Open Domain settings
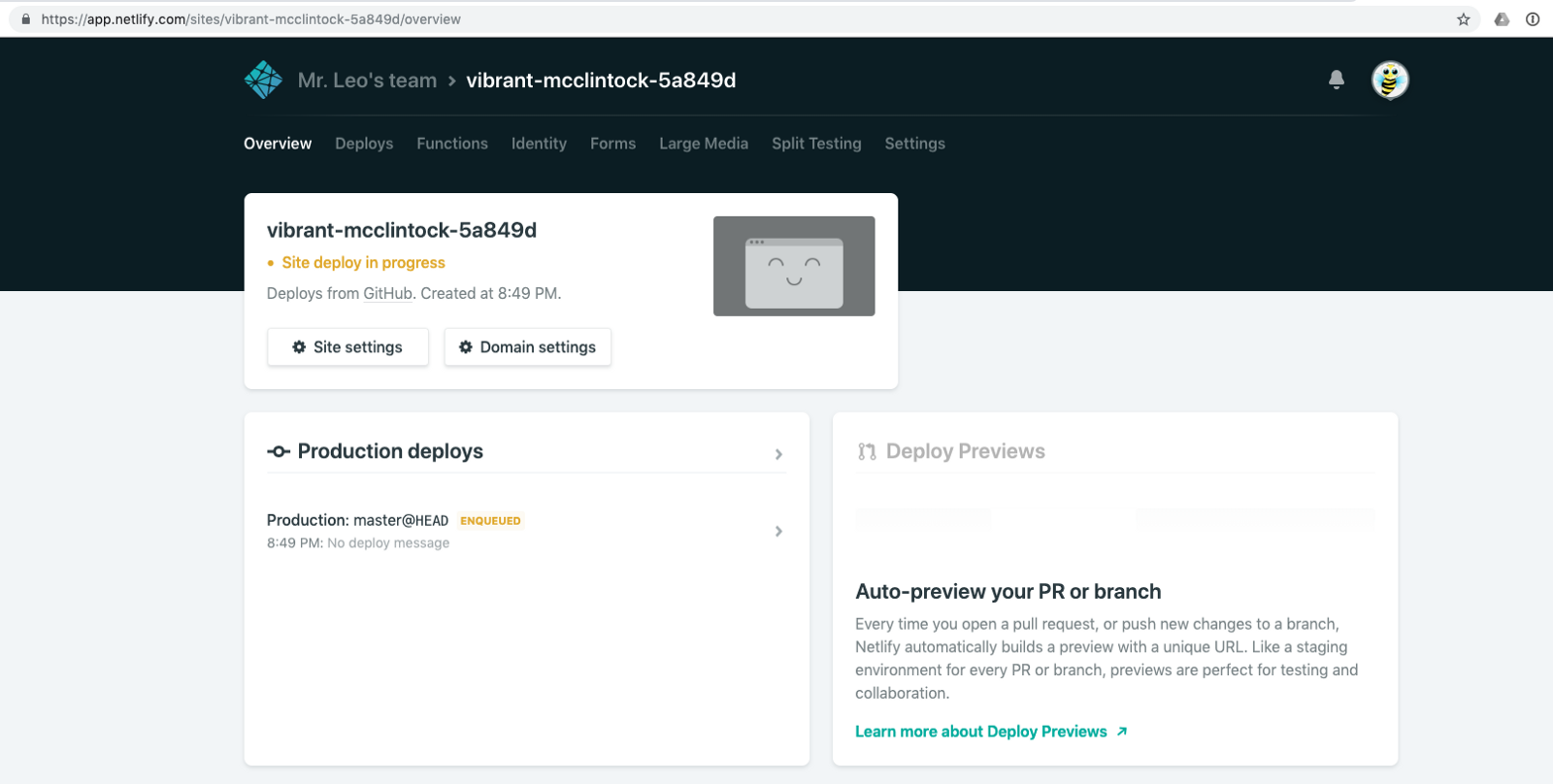1553x784 pixels. point(527,347)
